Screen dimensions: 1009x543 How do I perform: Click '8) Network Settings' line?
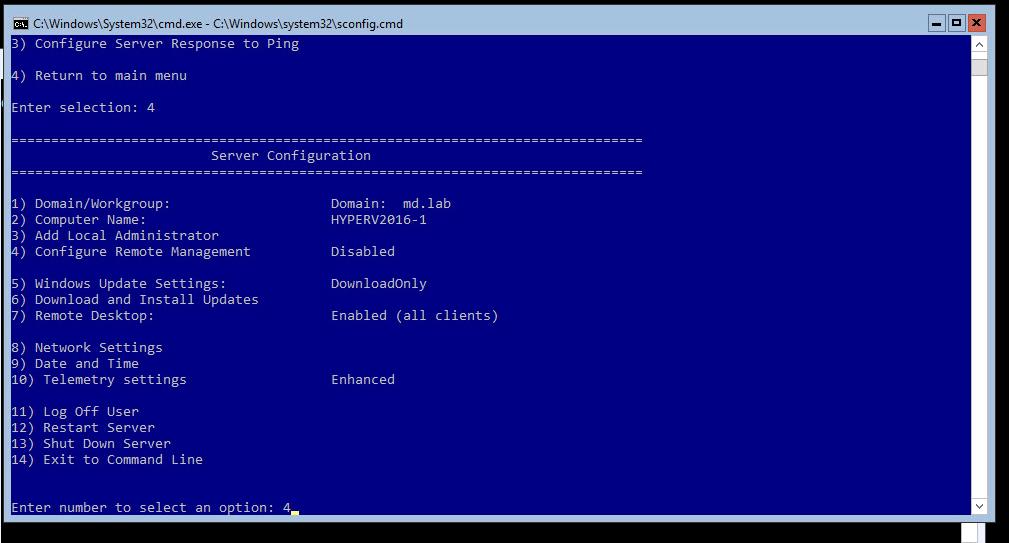(87, 348)
